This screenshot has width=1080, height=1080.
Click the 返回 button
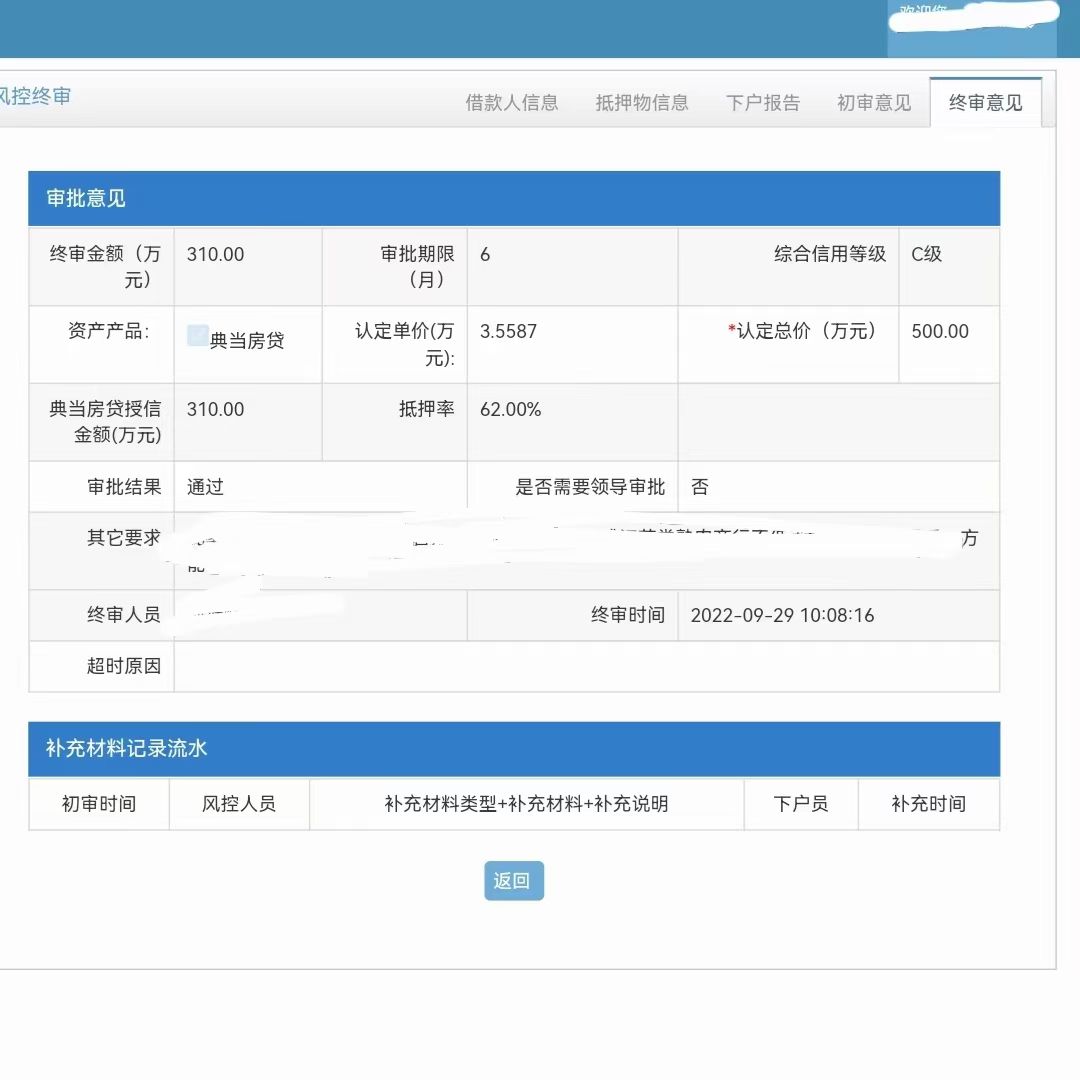pos(514,880)
